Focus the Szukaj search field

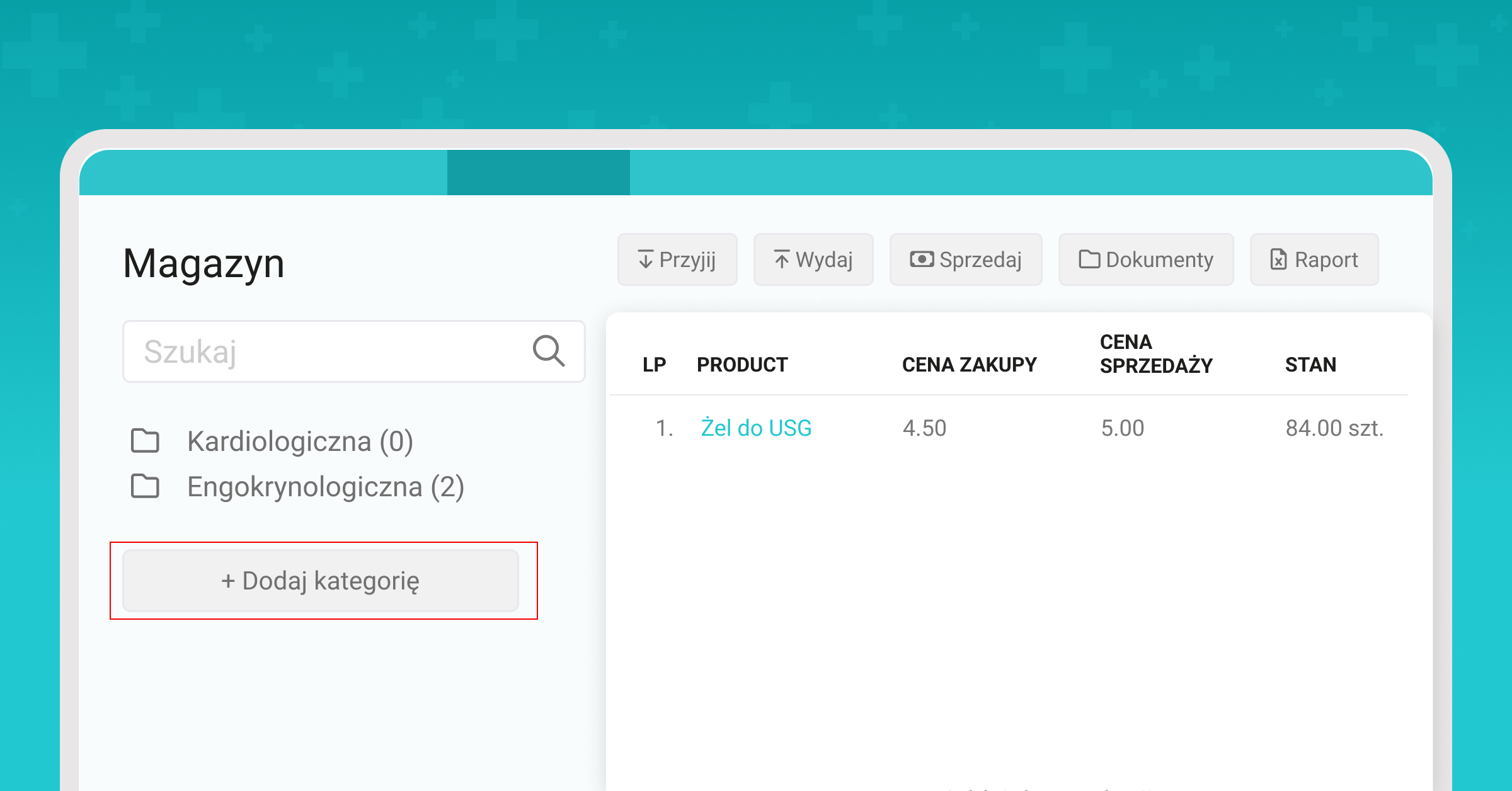pos(354,351)
